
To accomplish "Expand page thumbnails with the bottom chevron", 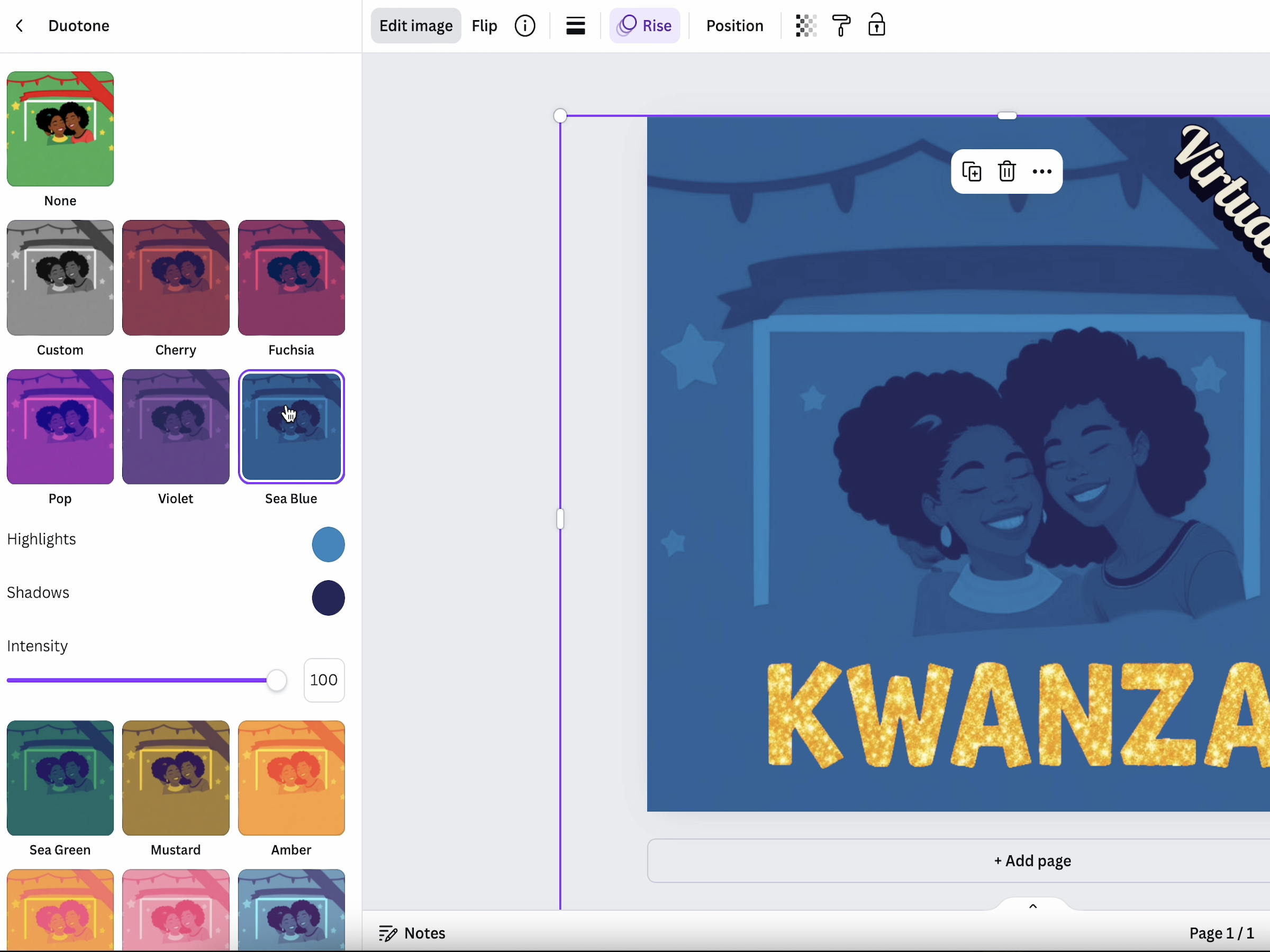I will click(1032, 906).
